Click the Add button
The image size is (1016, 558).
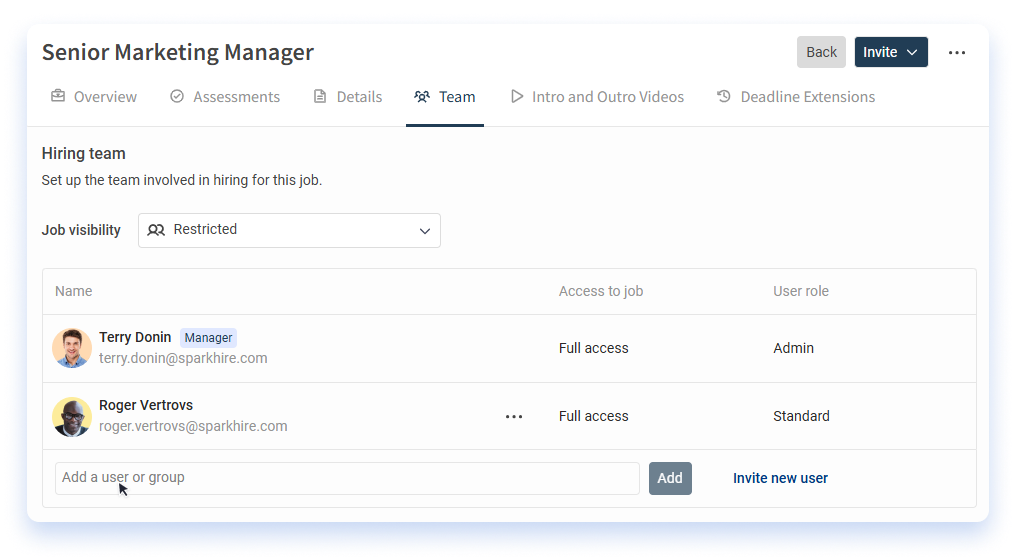[670, 478]
